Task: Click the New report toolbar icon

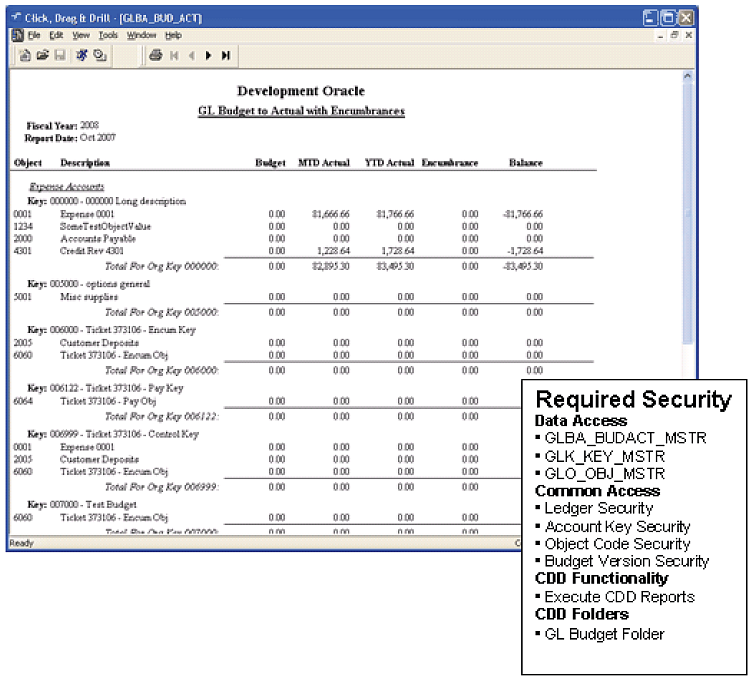Action: [x=26, y=55]
